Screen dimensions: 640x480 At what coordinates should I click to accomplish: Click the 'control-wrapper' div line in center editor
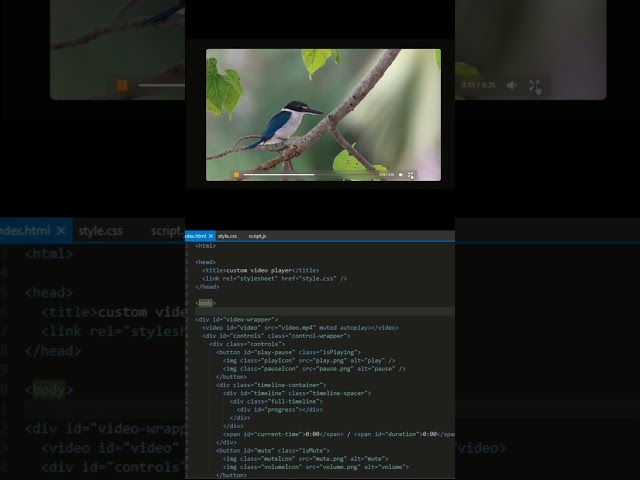point(276,336)
